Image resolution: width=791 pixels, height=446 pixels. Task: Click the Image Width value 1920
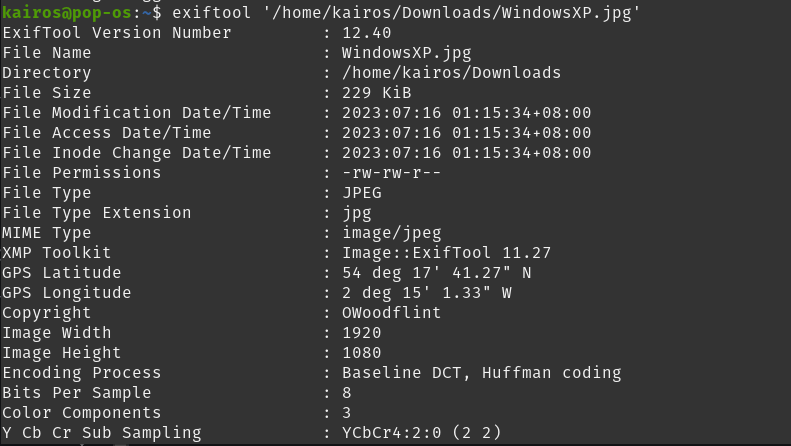click(361, 333)
